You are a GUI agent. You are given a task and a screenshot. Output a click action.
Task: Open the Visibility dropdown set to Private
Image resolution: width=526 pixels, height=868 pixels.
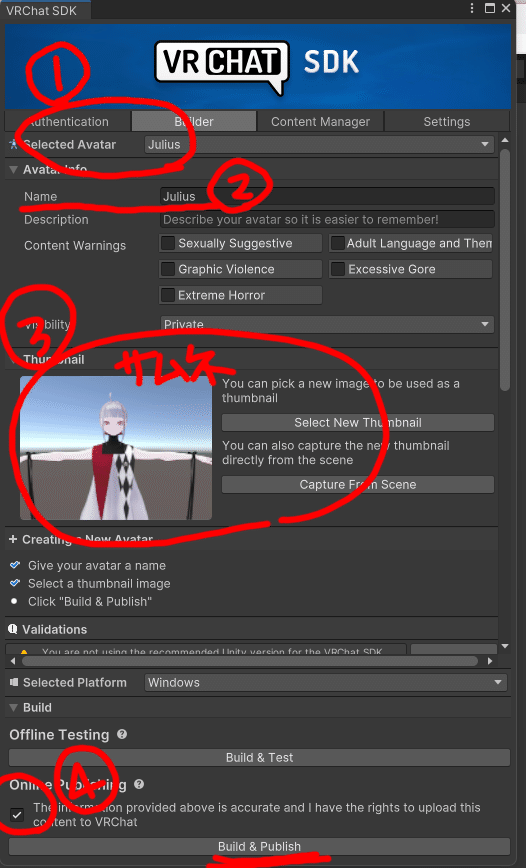[x=327, y=324]
